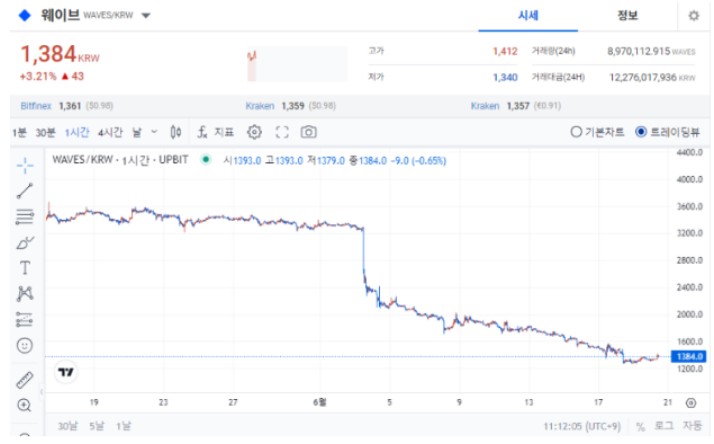
Task: Set date range to 30날
Action: (67, 426)
